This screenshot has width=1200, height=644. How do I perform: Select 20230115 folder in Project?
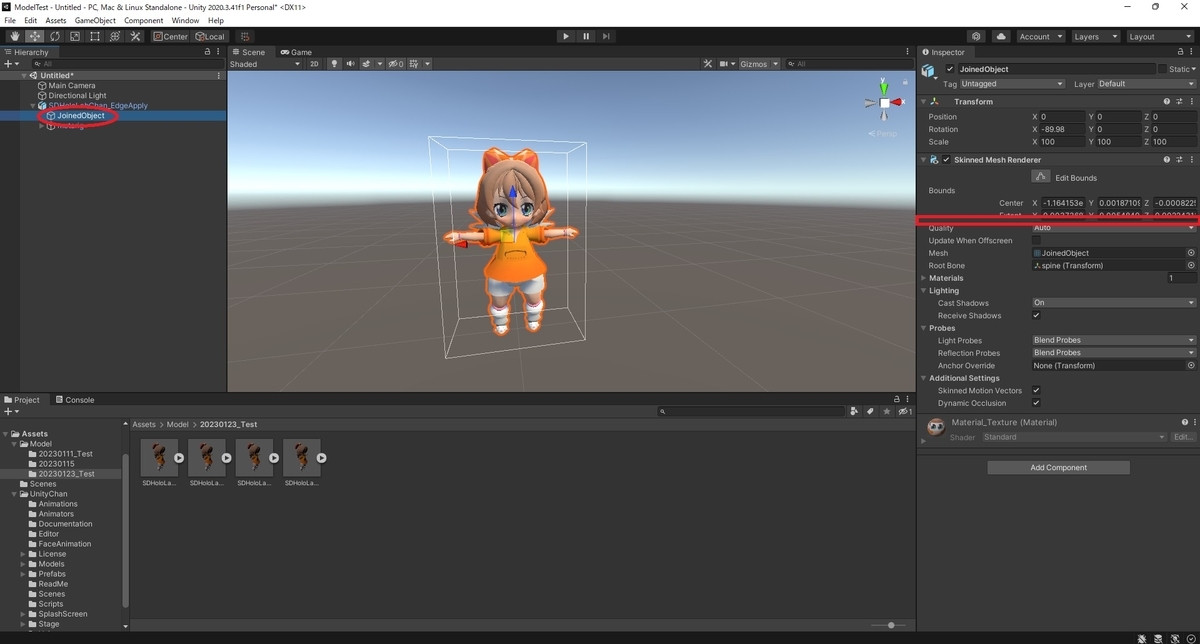56,464
